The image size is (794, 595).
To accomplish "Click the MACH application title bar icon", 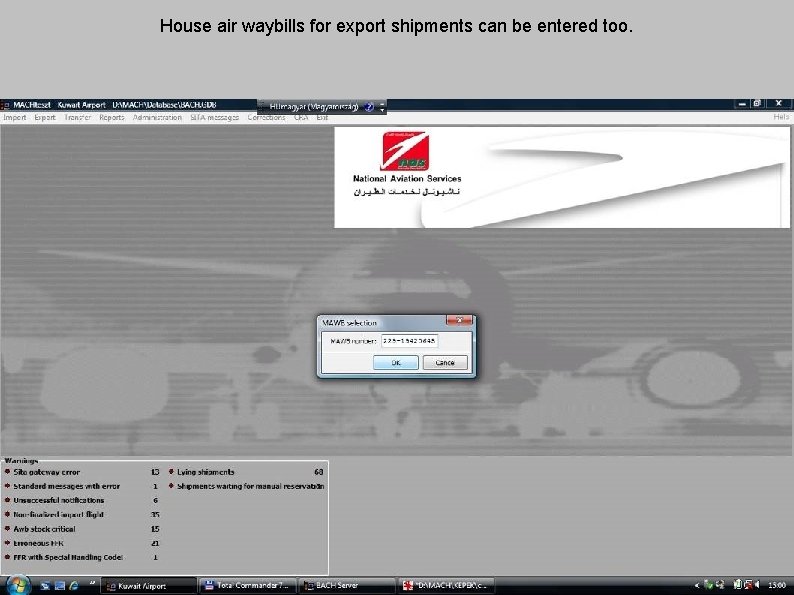I will tap(6, 105).
